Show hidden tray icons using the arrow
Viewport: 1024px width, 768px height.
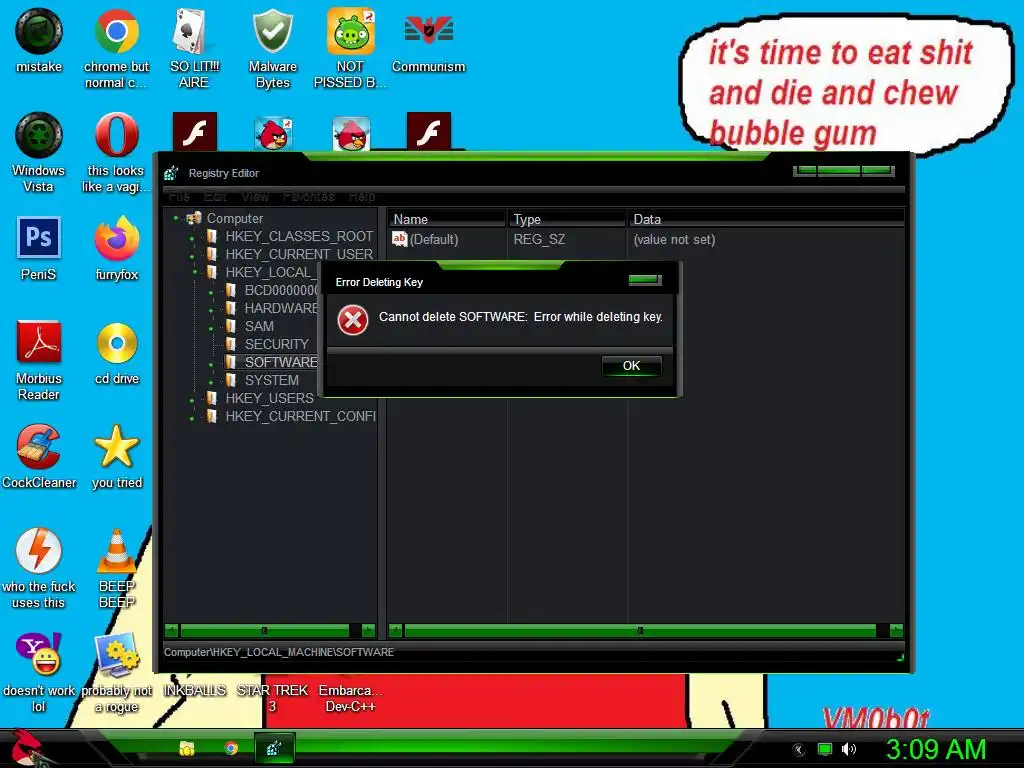tap(798, 750)
